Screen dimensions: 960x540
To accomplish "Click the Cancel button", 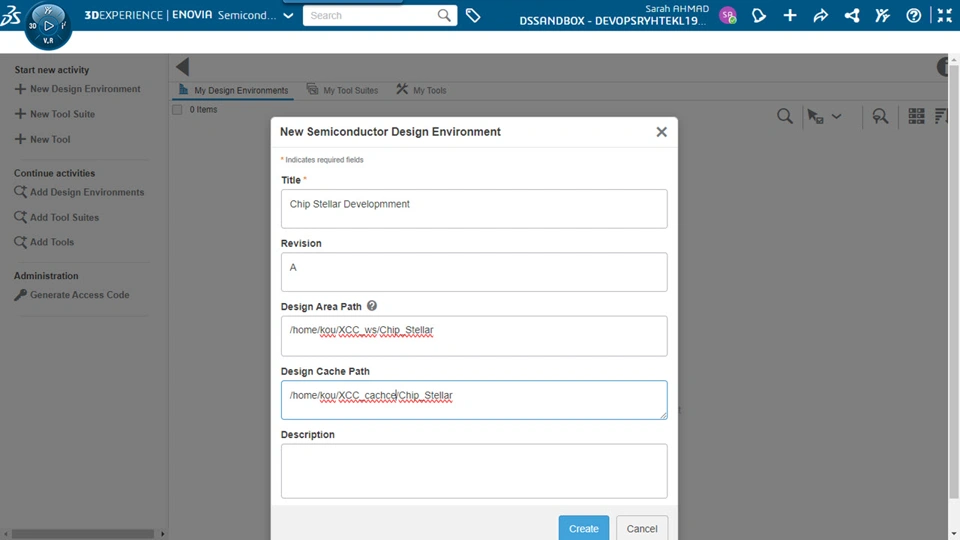I will pos(642,528).
